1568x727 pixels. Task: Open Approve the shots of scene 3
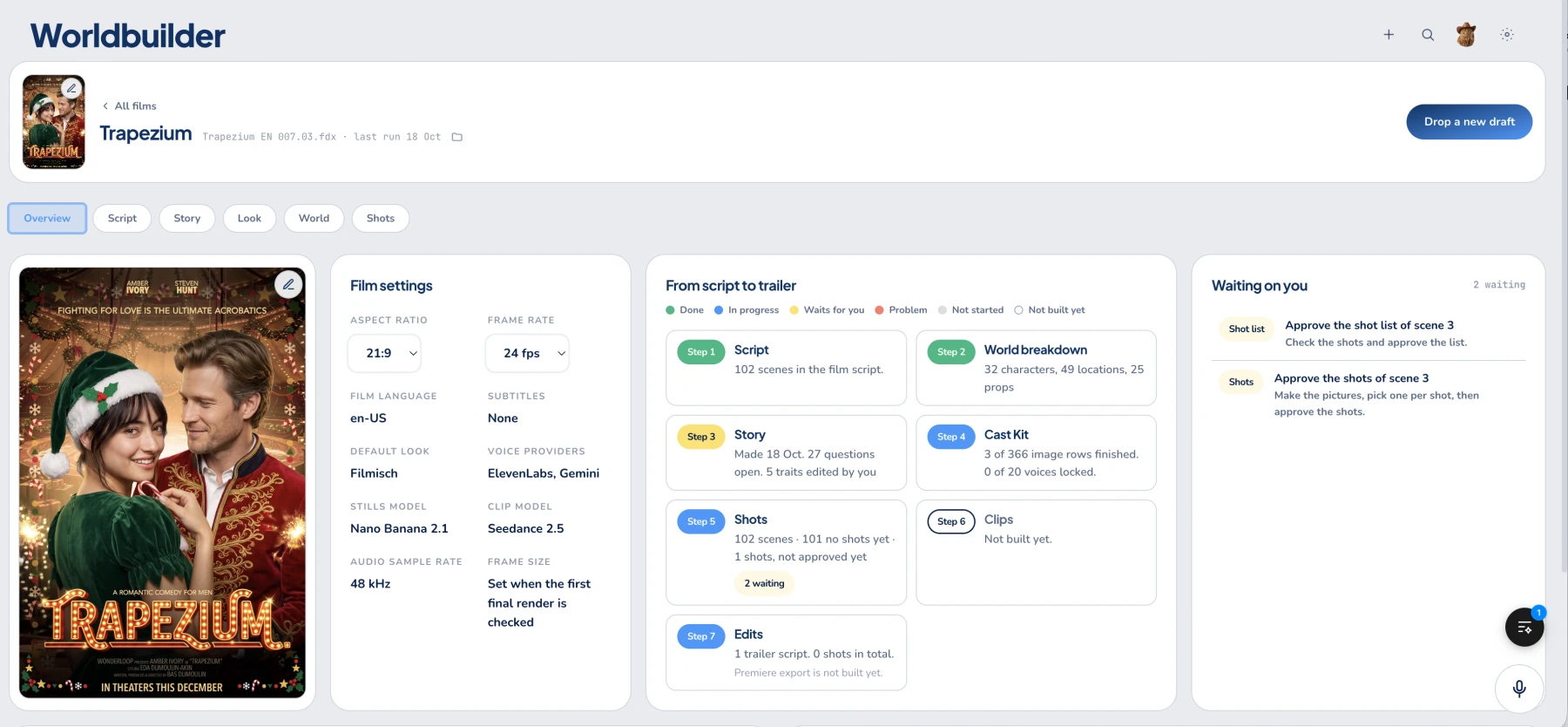[1369, 394]
